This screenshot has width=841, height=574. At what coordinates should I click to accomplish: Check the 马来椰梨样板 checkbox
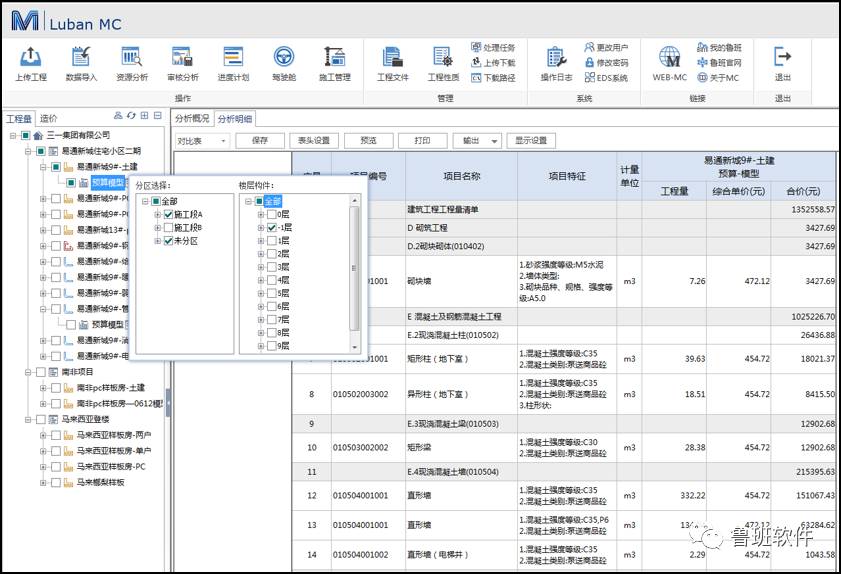[55, 483]
